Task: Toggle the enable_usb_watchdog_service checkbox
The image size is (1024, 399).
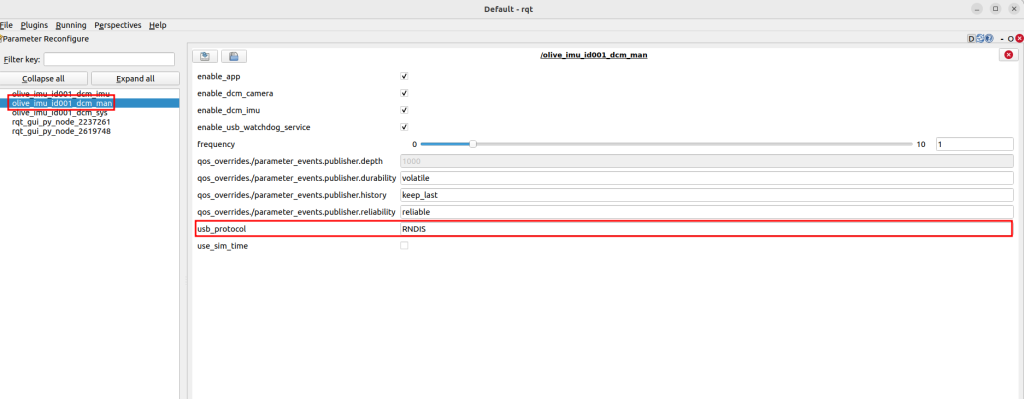Action: click(404, 127)
